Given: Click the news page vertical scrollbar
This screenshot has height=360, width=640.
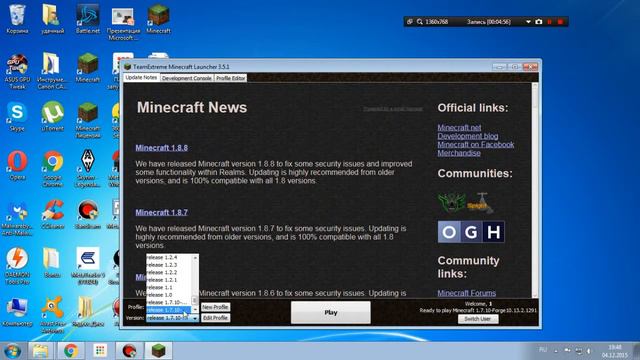Looking at the screenshot, I should tap(535, 190).
